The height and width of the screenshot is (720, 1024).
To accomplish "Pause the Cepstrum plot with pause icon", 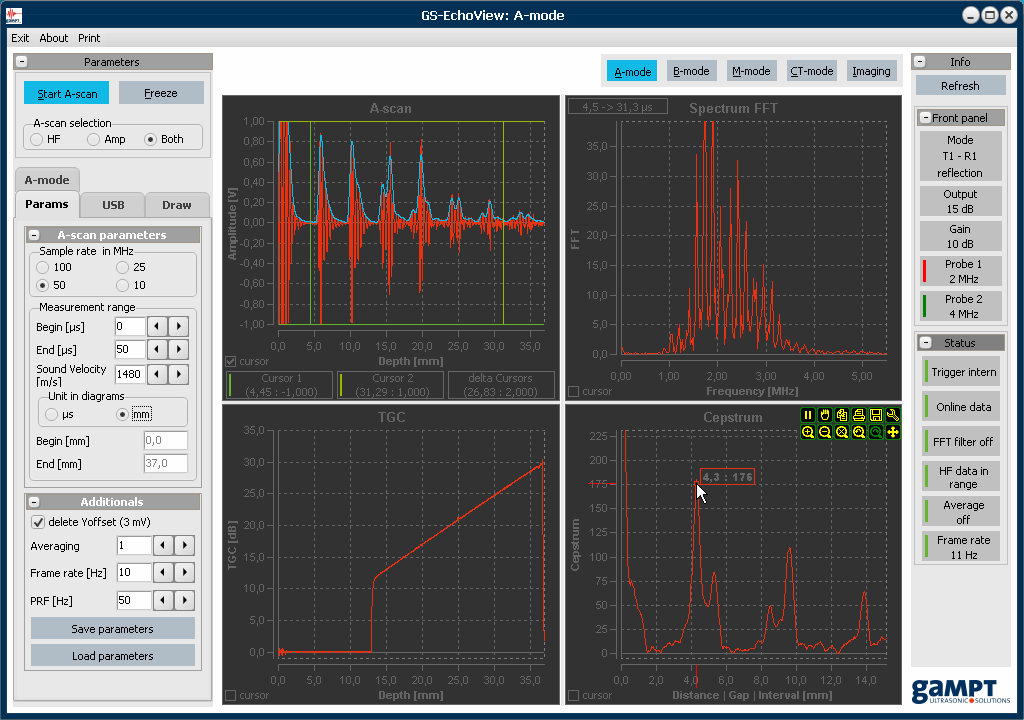I will point(808,415).
